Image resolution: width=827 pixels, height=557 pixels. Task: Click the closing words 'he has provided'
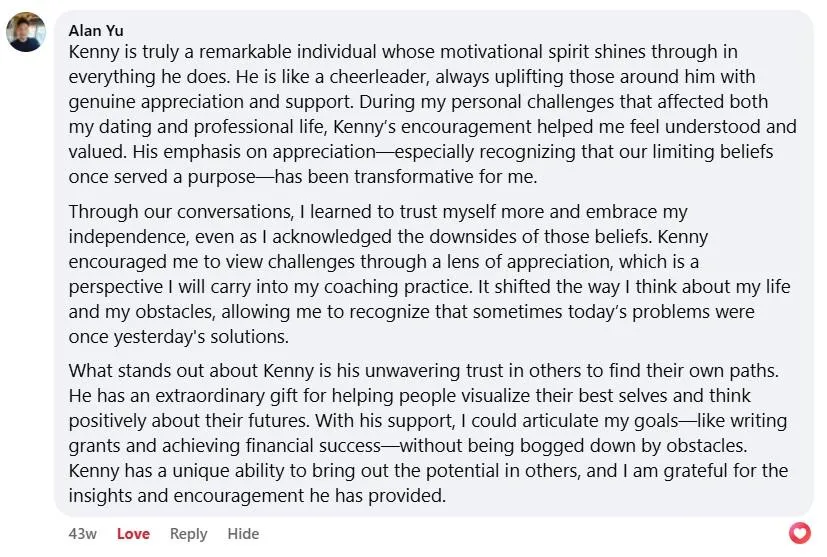pyautogui.click(x=378, y=496)
